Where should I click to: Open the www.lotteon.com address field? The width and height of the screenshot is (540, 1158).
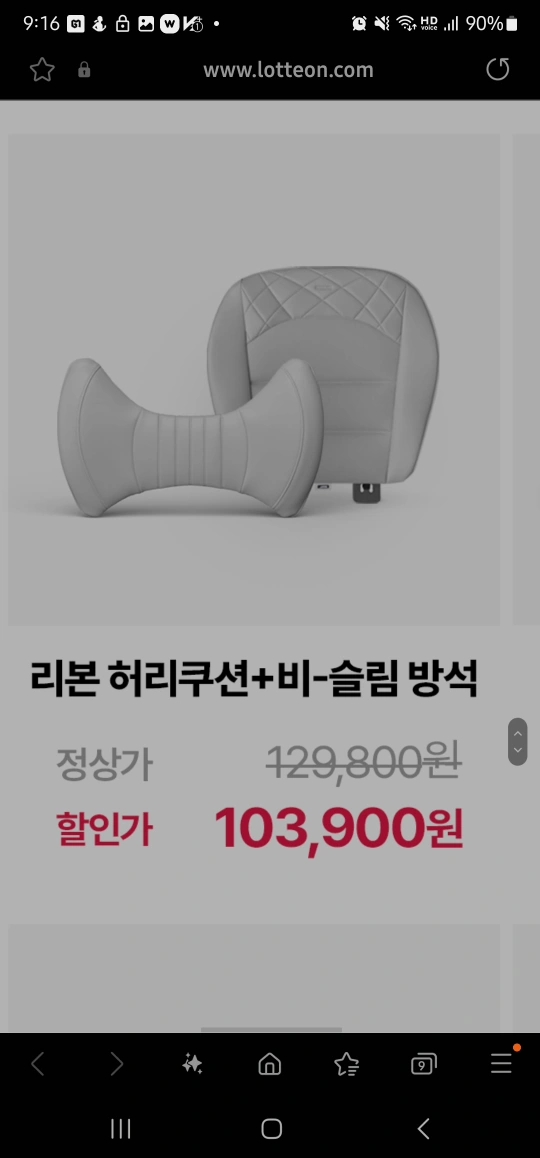point(288,69)
